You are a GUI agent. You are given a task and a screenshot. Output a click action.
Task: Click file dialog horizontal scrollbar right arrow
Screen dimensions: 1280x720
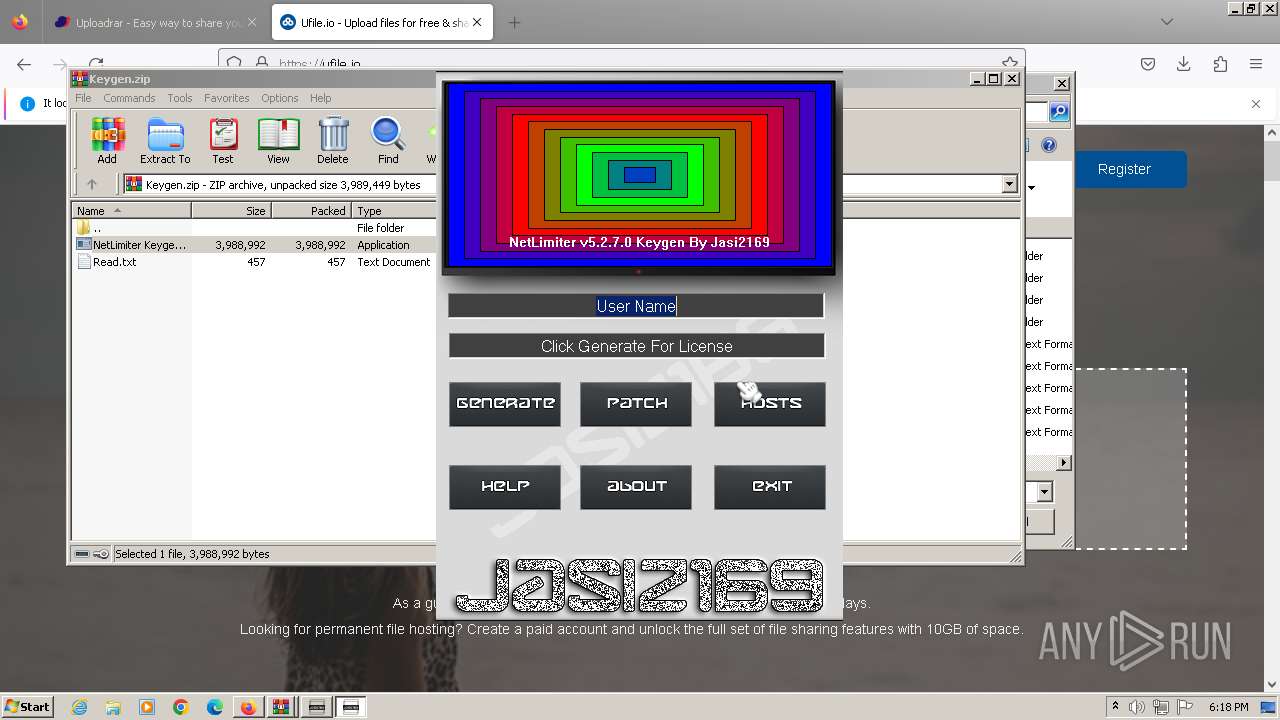[x=1063, y=462]
